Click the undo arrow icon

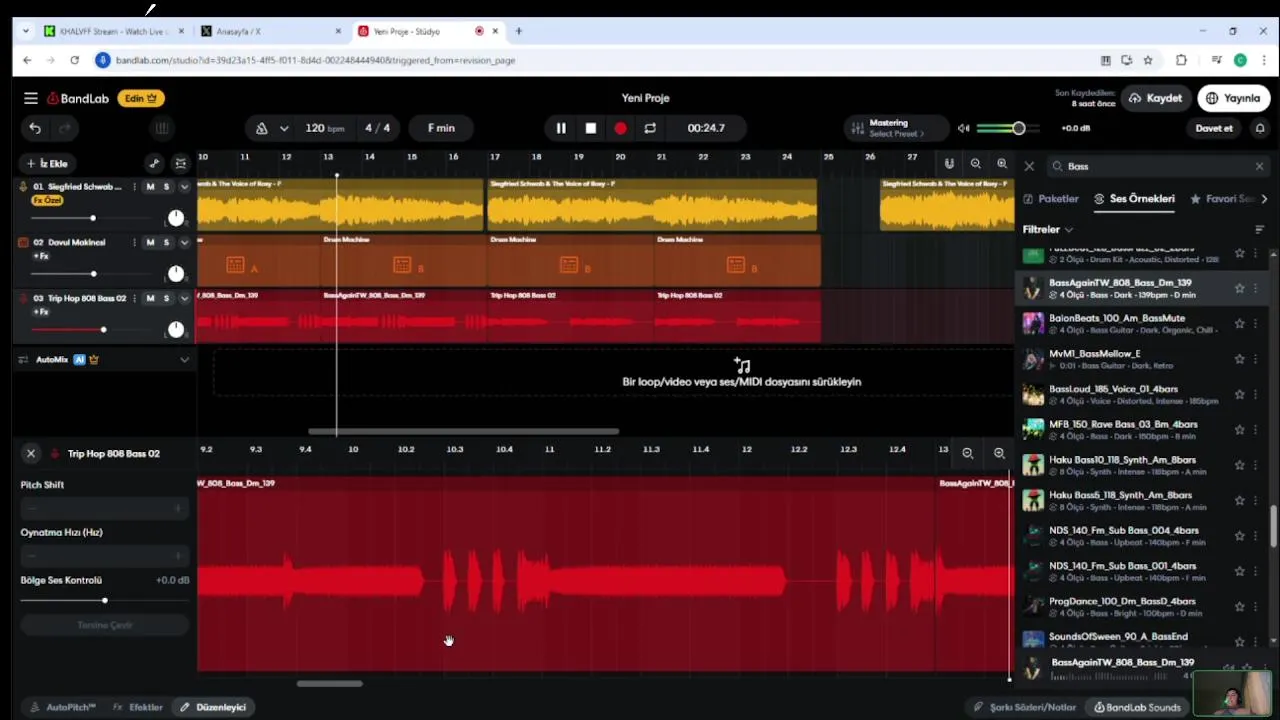(35, 128)
